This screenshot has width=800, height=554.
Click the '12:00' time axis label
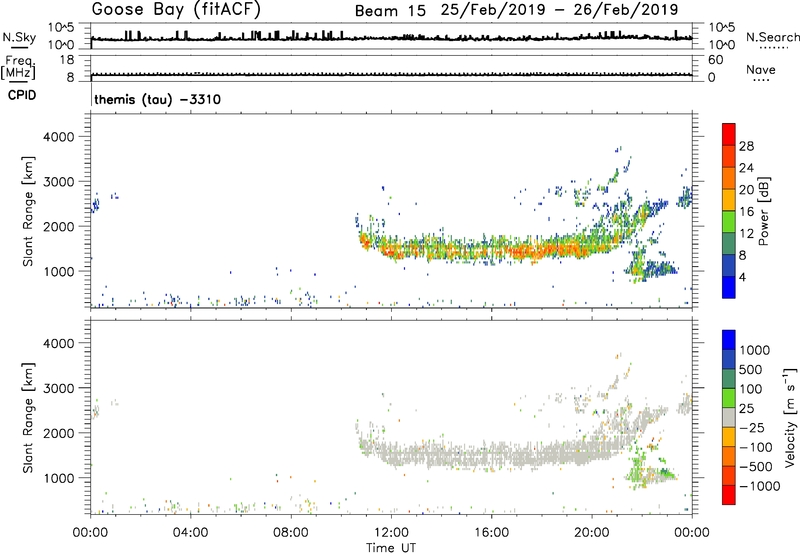(391, 533)
